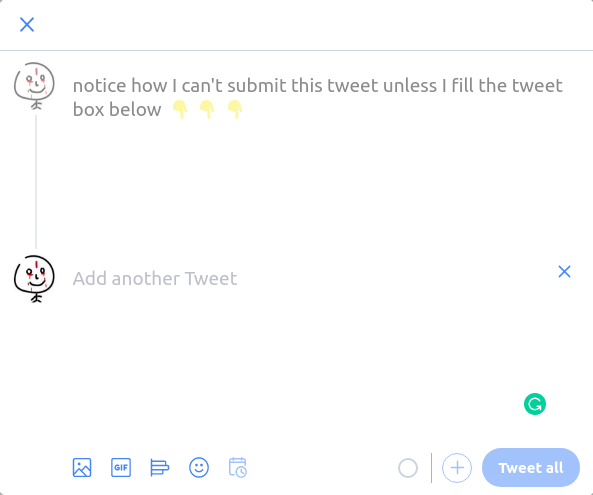Image resolution: width=593 pixels, height=495 pixels.
Task: Click the vertical divider beside plus button
Action: click(x=432, y=468)
